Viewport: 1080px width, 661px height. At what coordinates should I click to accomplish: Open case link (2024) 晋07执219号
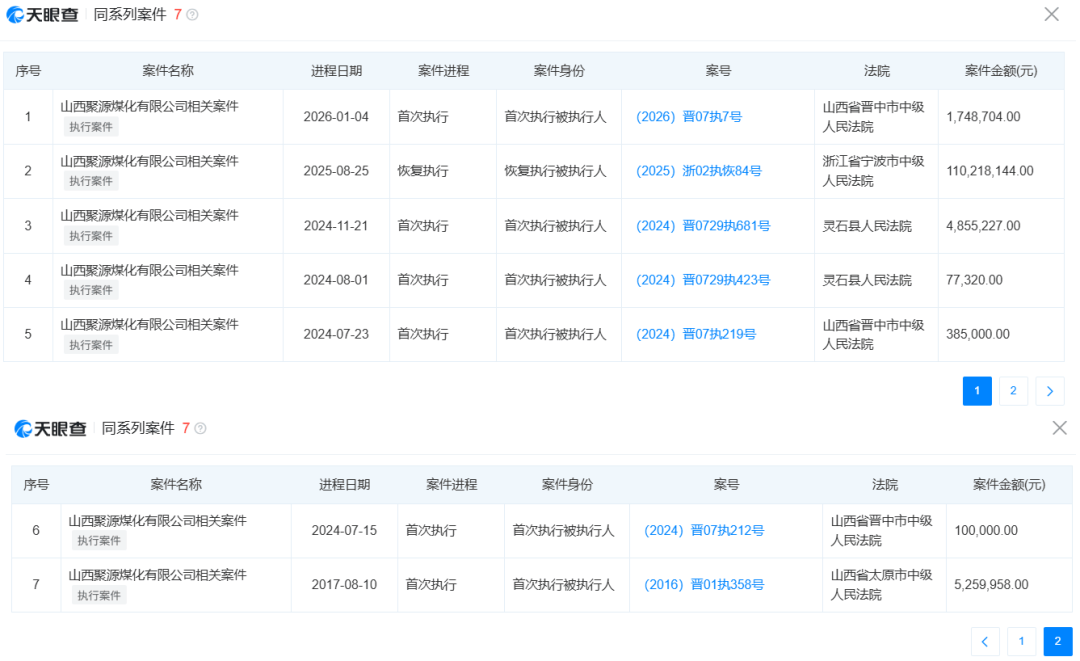[x=696, y=334]
